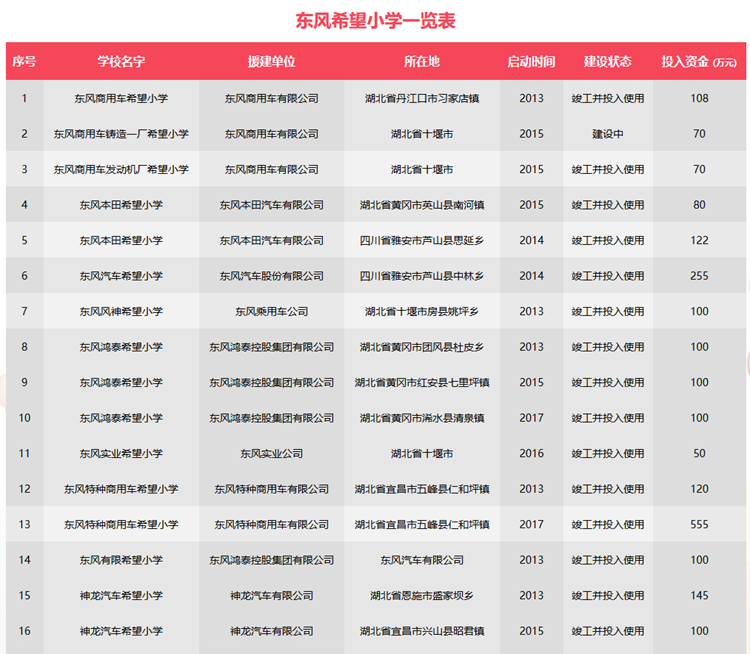Click location 湖北省丹江口市习家店镇
Screen dimensions: 750x654
click(422, 99)
